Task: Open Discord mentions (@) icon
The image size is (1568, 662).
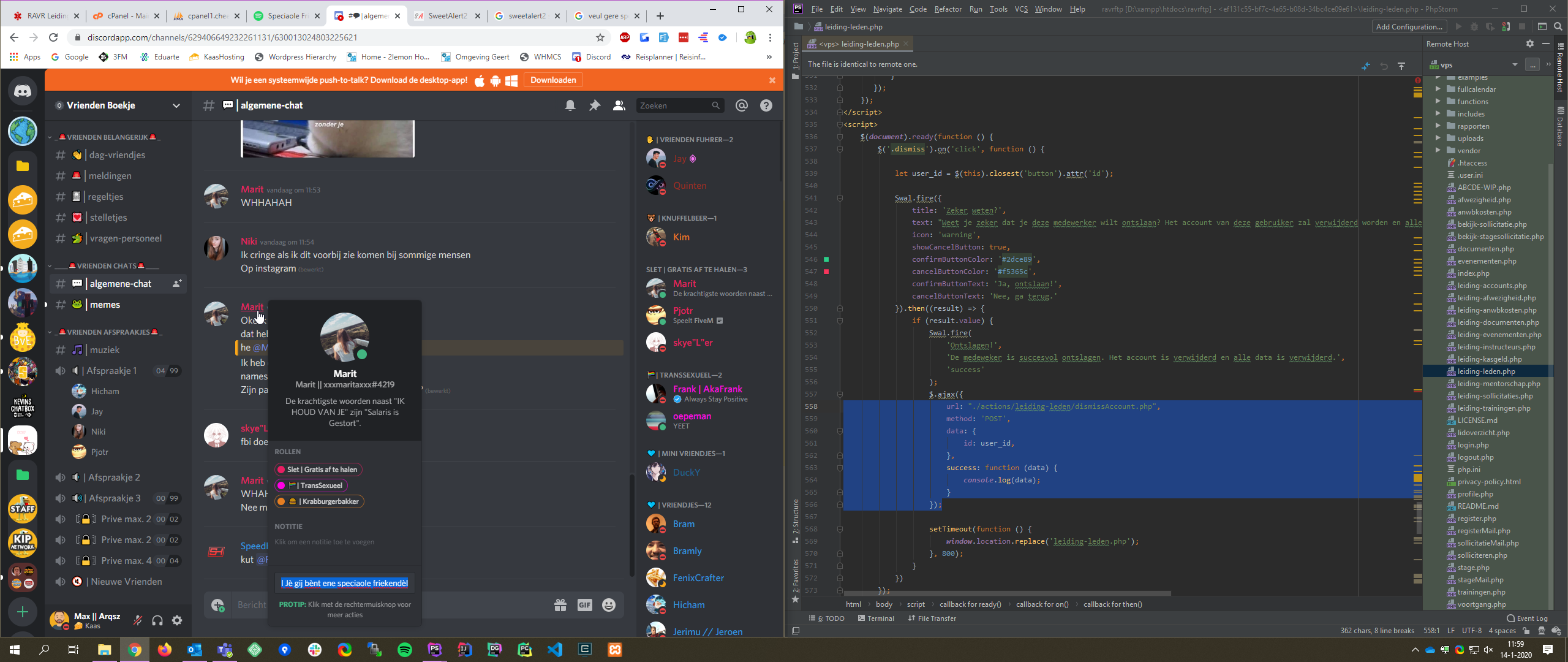Action: (x=741, y=105)
